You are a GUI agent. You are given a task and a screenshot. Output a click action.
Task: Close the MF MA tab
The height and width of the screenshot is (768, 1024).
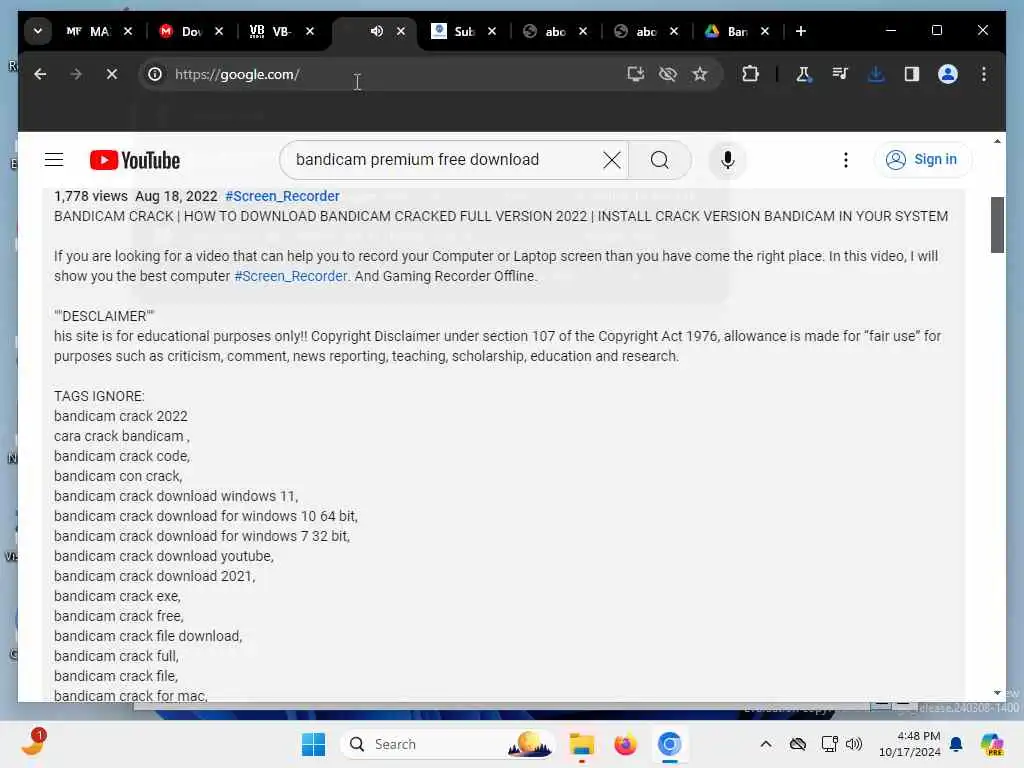(x=128, y=31)
